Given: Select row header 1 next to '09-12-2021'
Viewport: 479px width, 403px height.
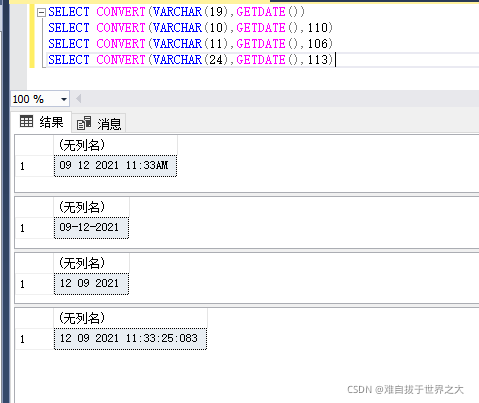Looking at the screenshot, I should 34,228.
